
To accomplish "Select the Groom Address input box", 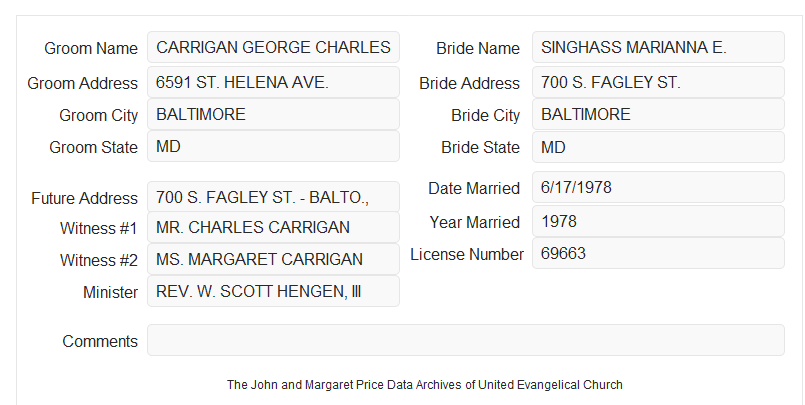I will 273,82.
